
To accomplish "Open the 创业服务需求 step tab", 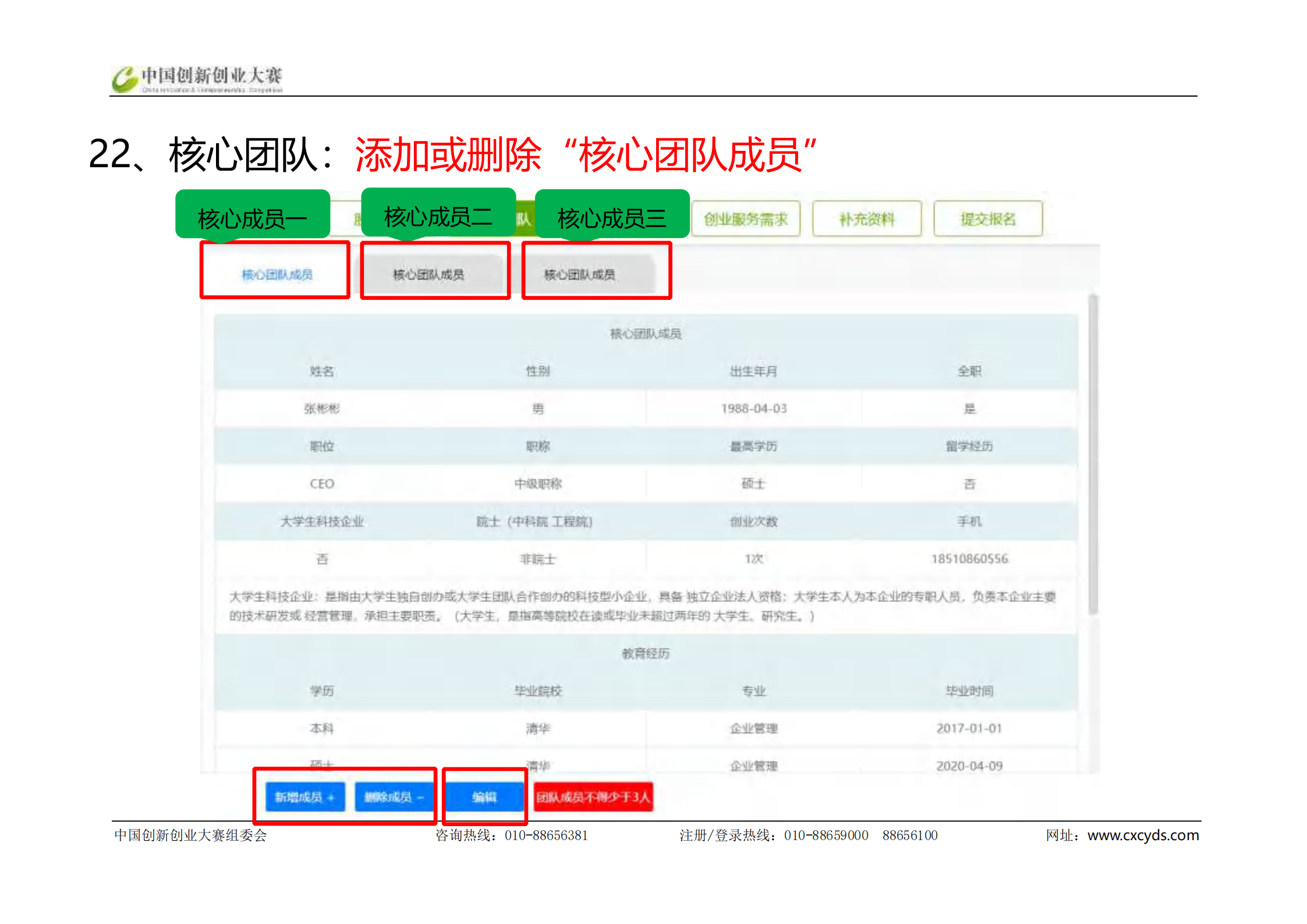I will click(745, 219).
